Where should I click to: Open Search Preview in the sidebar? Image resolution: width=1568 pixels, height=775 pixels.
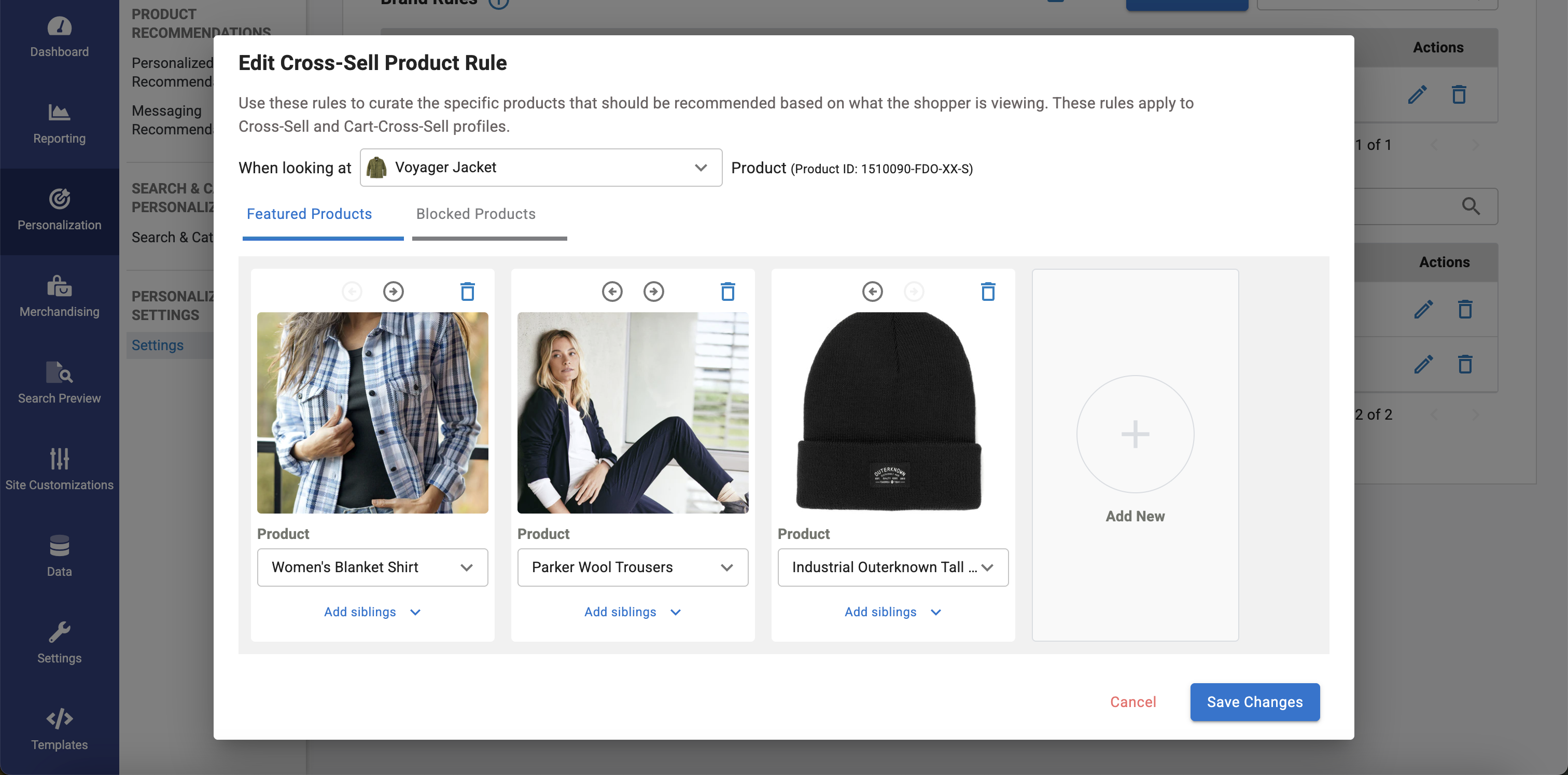coord(59,383)
